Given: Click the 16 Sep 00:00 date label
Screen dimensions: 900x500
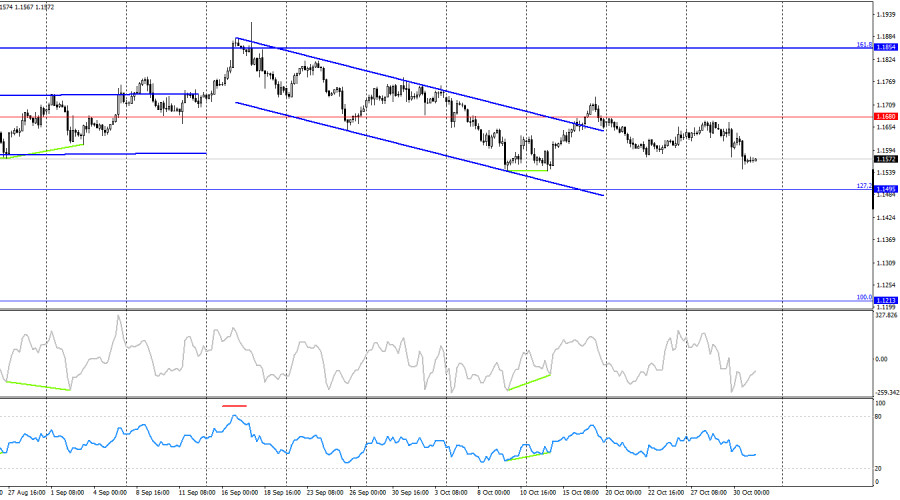Looking at the screenshot, I should click(237, 493).
